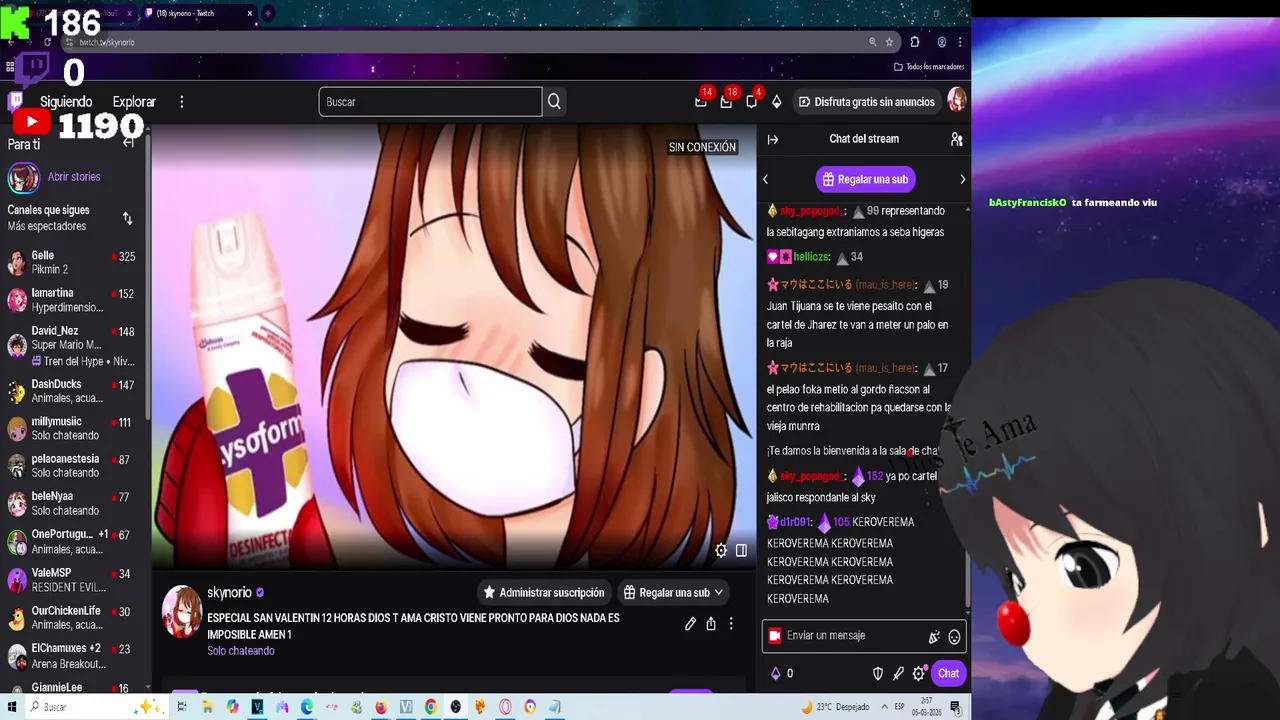This screenshot has height=720, width=1280.
Task: Open Gelle channel in sidebar
Action: (72, 263)
